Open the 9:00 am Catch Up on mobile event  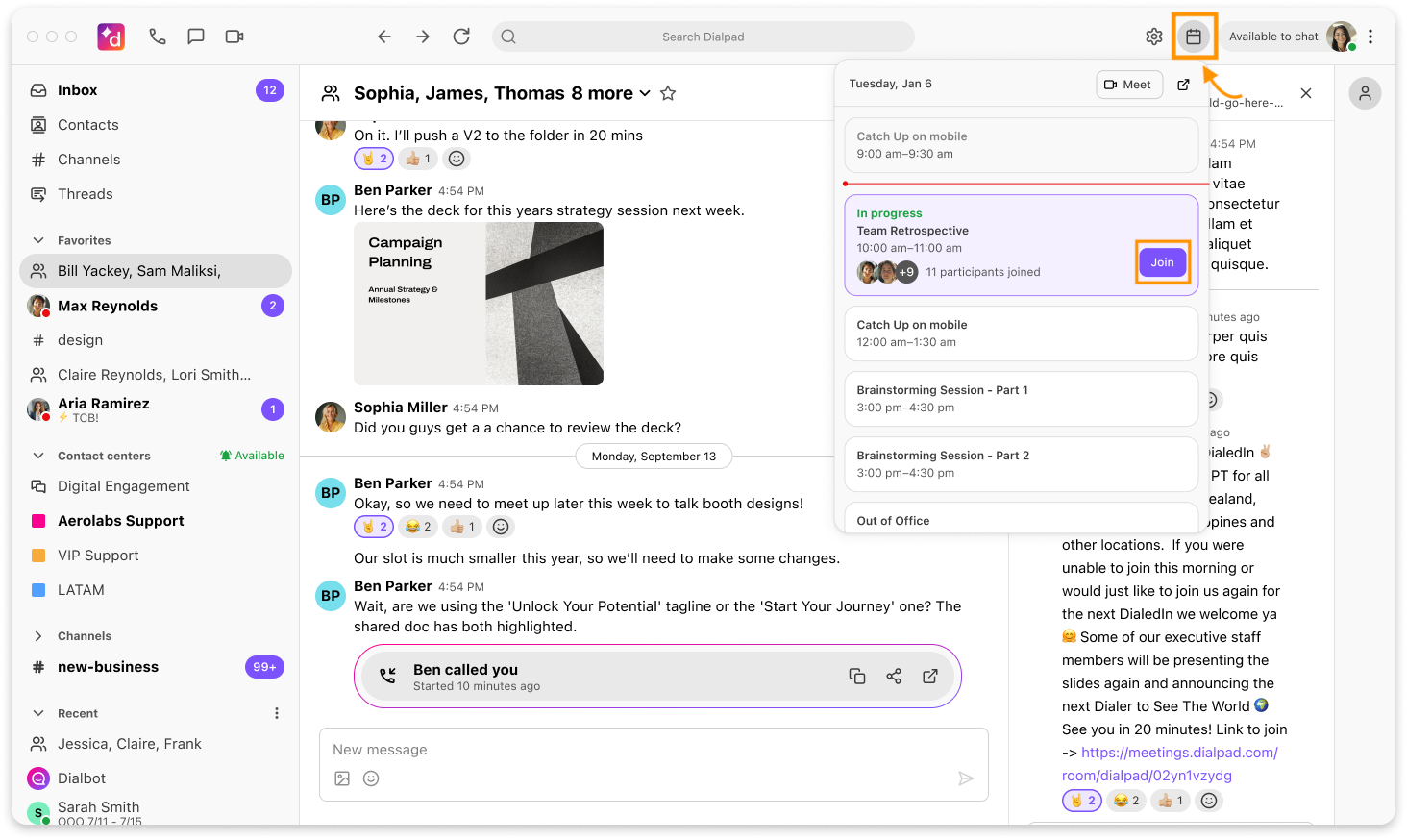[1022, 145]
